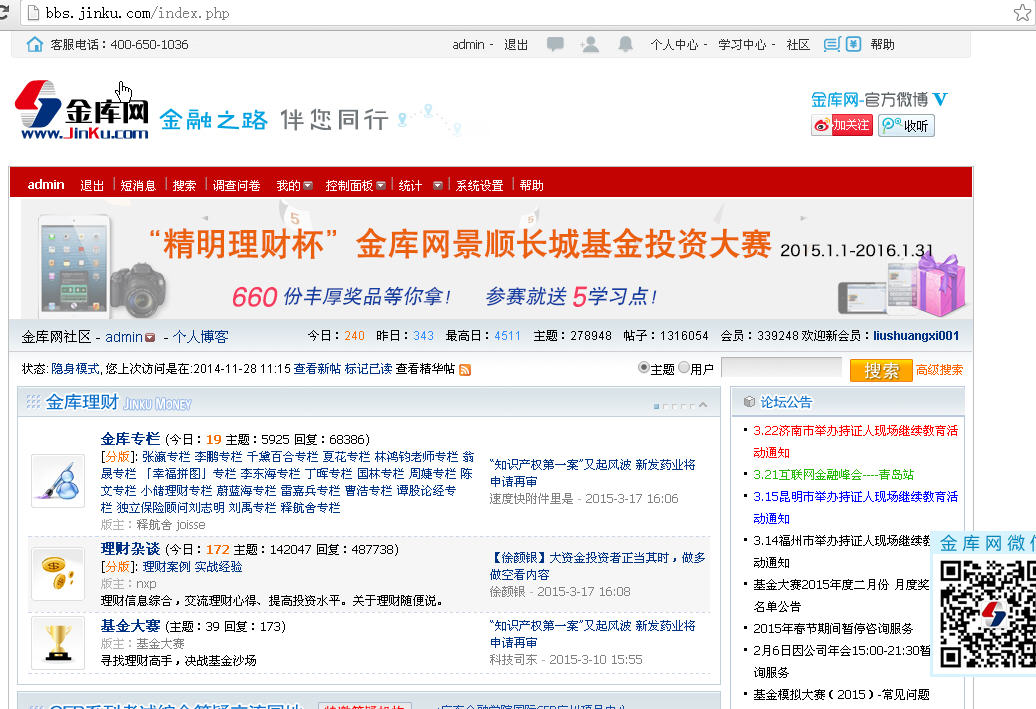
Task: Click the 金库专栏 forum pen icon
Action: pyautogui.click(x=58, y=481)
